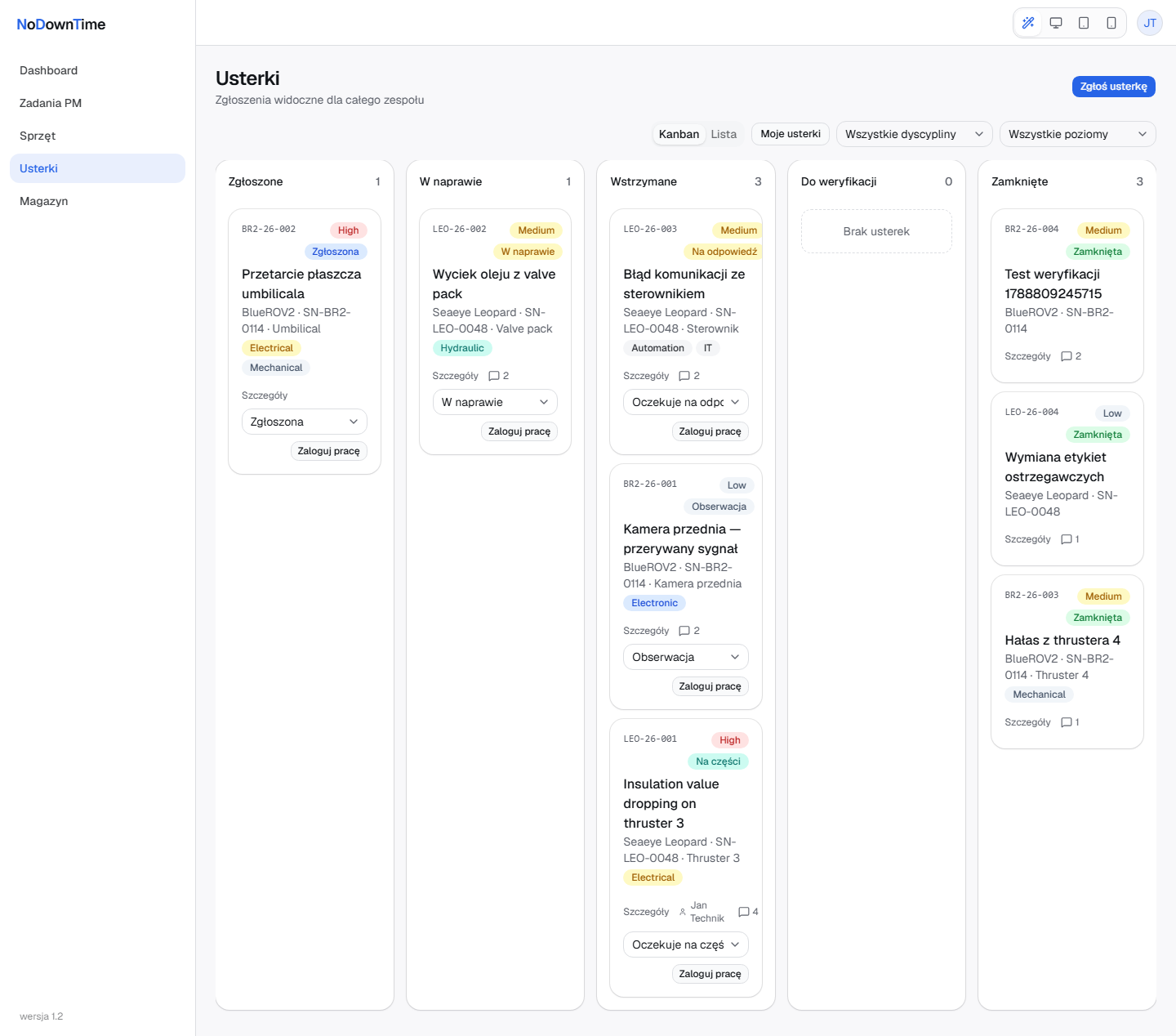Screen dimensions: 1176x1036
Task: Open the Wszystkie dyscypliny filter dropdown
Action: 915,134
